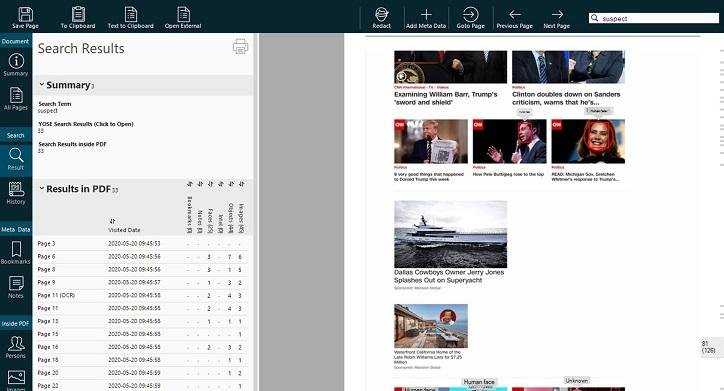
Task: Open the Goto Page tool
Action: (471, 14)
